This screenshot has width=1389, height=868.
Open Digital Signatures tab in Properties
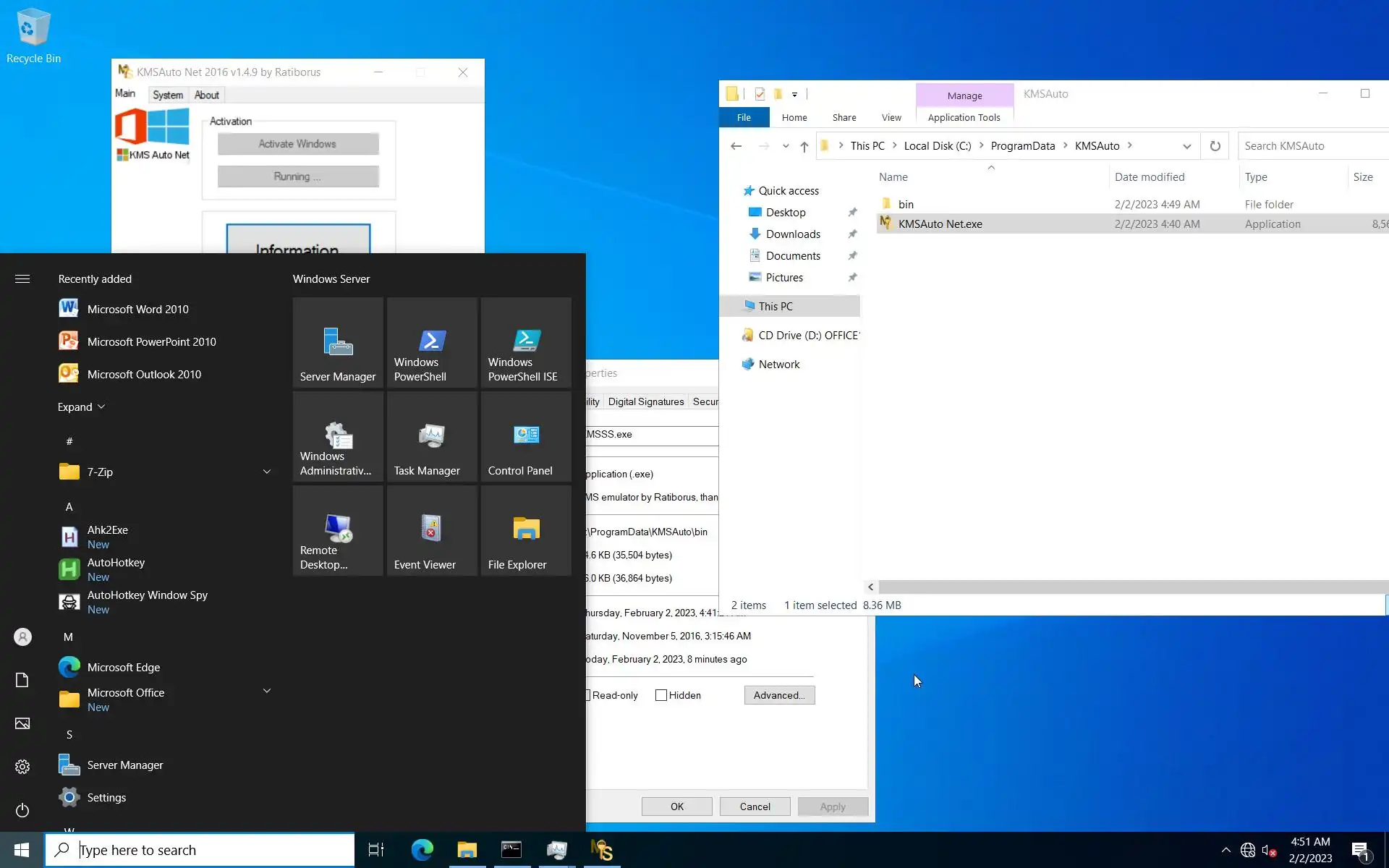pos(645,401)
